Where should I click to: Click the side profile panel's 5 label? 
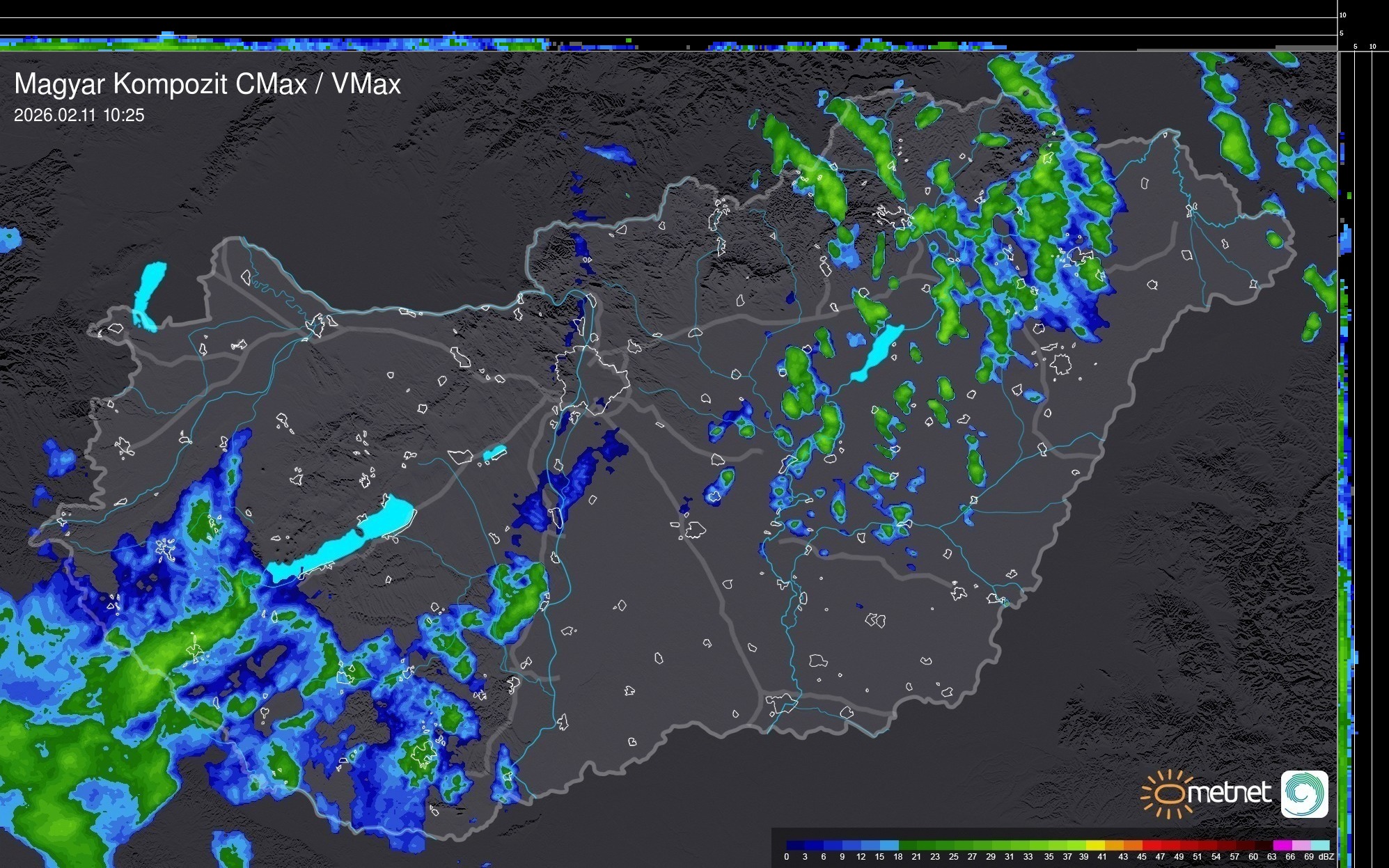1355,47
